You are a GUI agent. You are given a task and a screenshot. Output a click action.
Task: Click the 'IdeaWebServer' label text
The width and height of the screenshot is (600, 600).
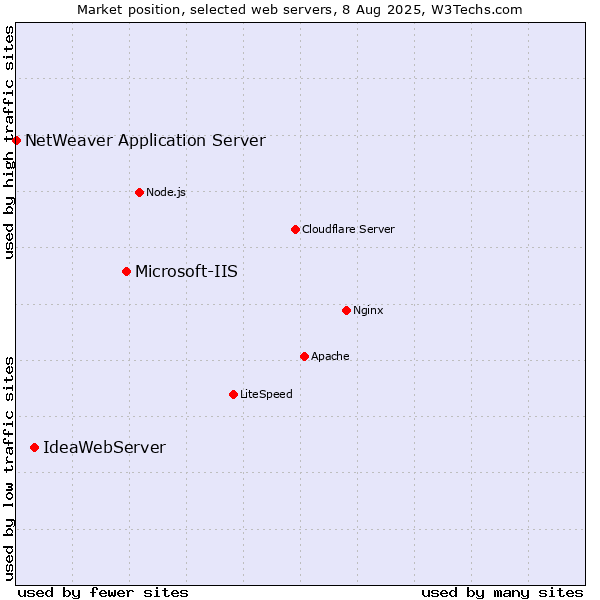104,447
